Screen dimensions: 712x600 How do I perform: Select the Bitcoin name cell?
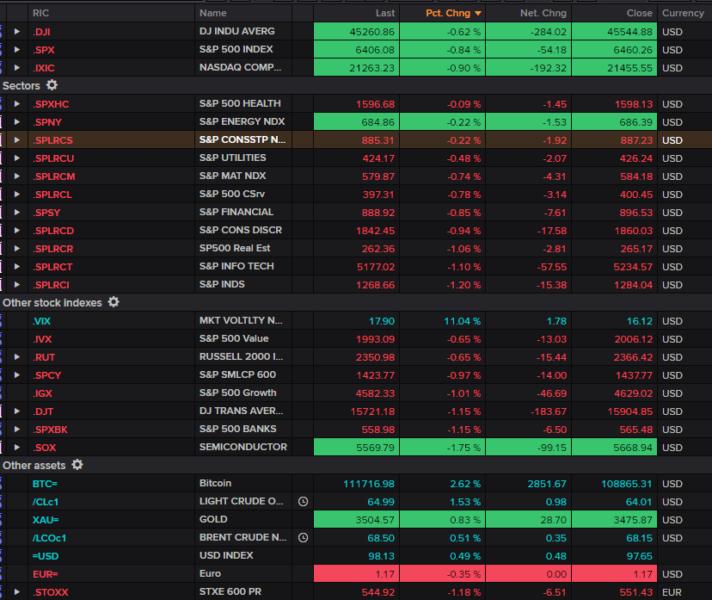pyautogui.click(x=215, y=483)
